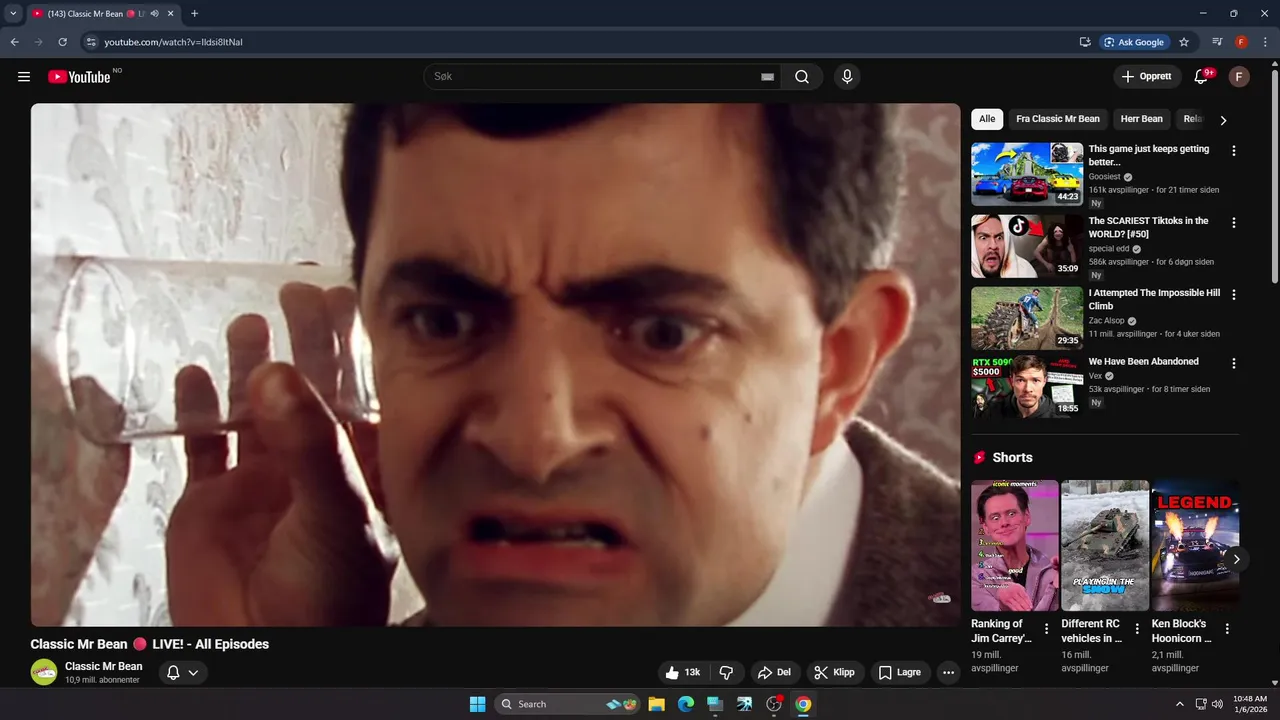Open tab search chevron dropdown
Image resolution: width=1280 pixels, height=720 pixels.
[x=13, y=14]
